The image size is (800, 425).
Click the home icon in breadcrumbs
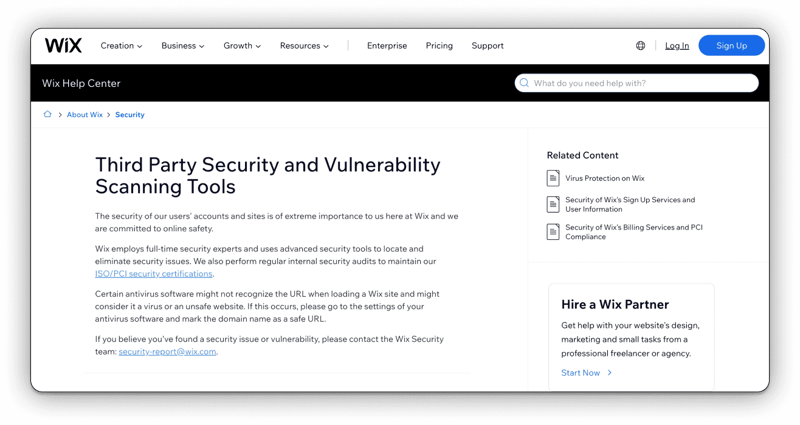click(x=47, y=114)
